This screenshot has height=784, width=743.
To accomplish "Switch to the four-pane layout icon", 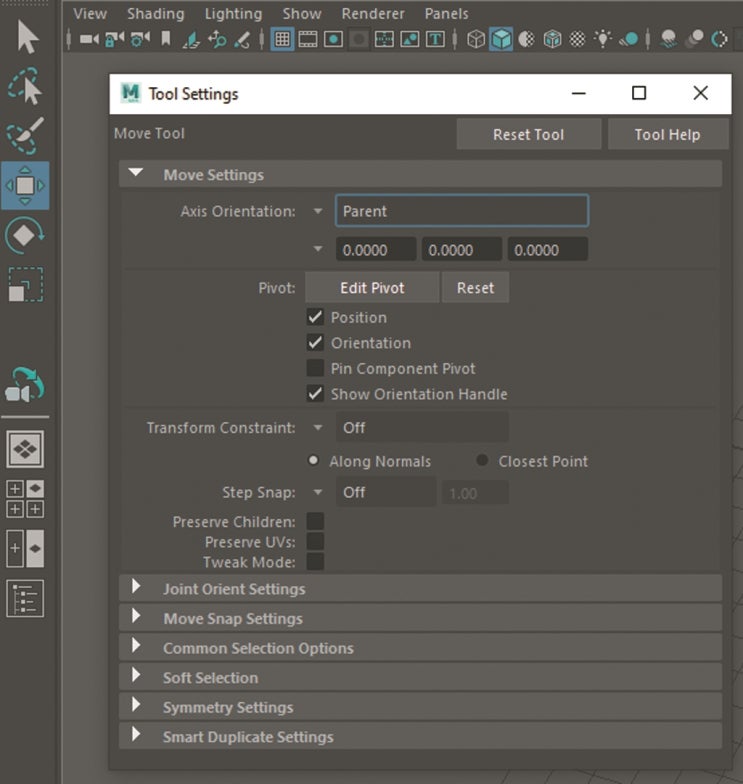I will coord(25,499).
